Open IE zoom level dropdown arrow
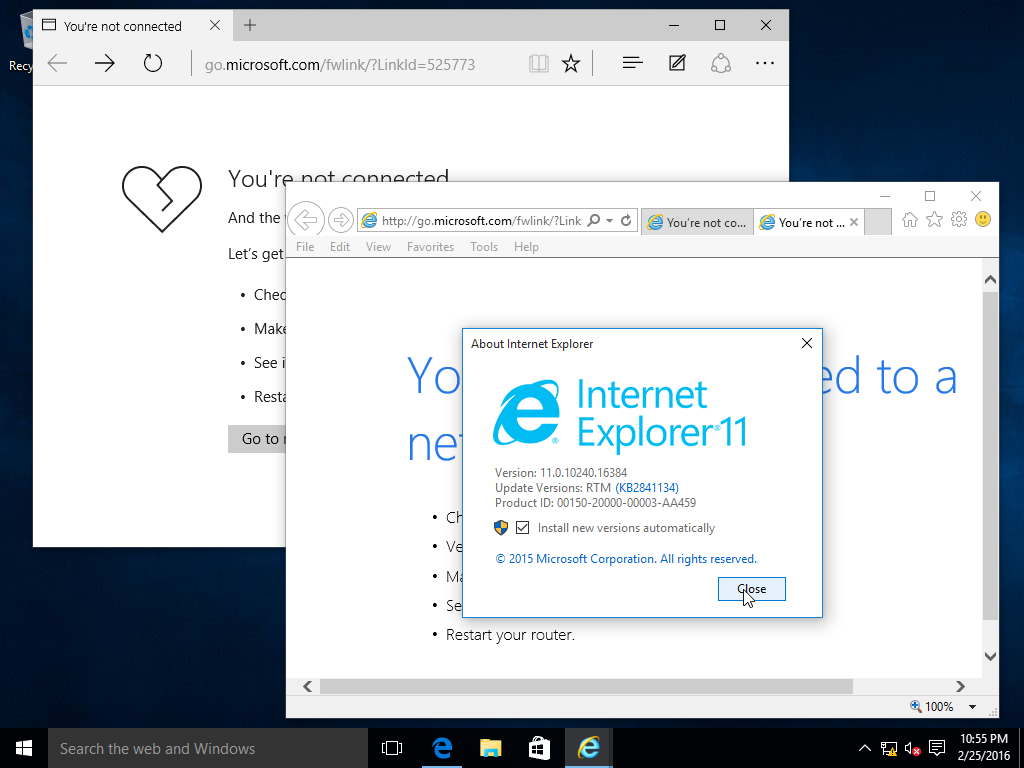 click(x=972, y=707)
